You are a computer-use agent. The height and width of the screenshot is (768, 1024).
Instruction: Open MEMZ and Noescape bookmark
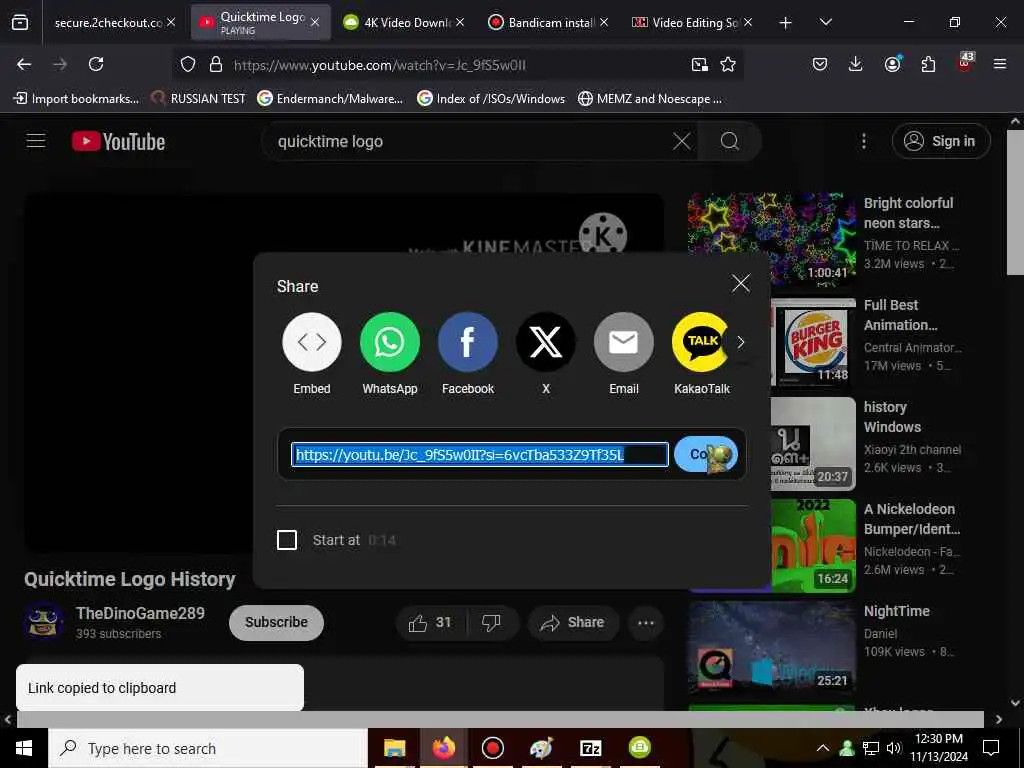[650, 99]
